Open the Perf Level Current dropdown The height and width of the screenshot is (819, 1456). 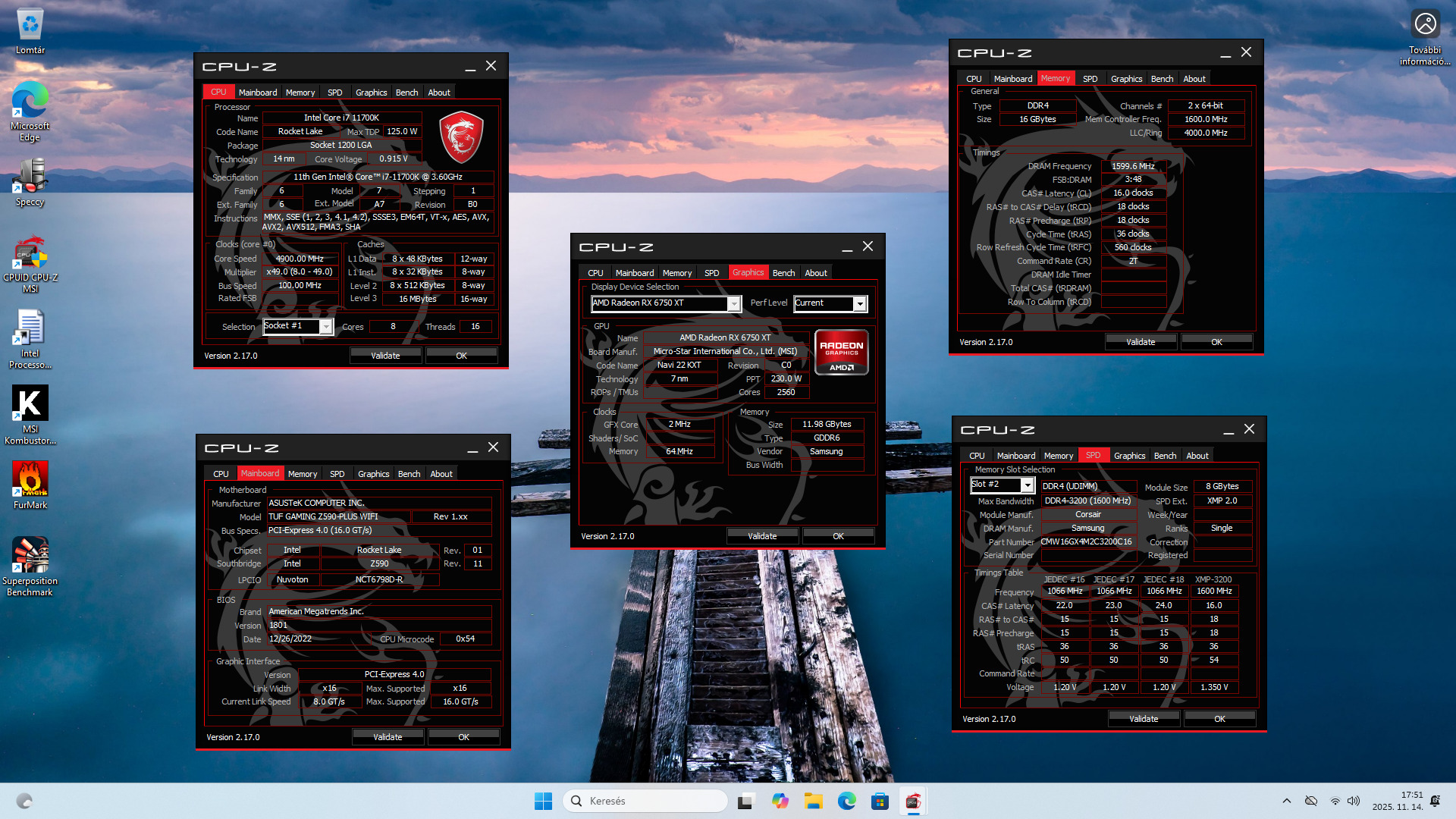[859, 304]
